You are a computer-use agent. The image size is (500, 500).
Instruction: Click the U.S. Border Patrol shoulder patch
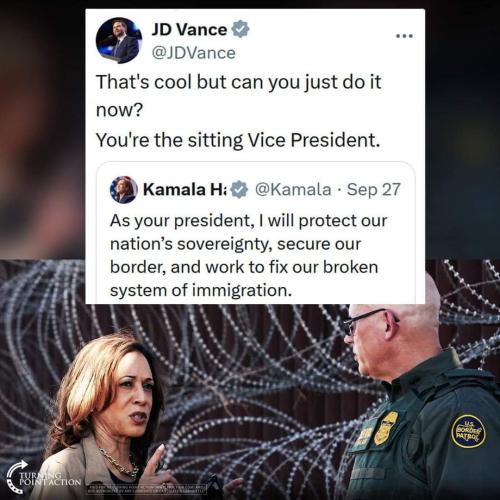(468, 431)
